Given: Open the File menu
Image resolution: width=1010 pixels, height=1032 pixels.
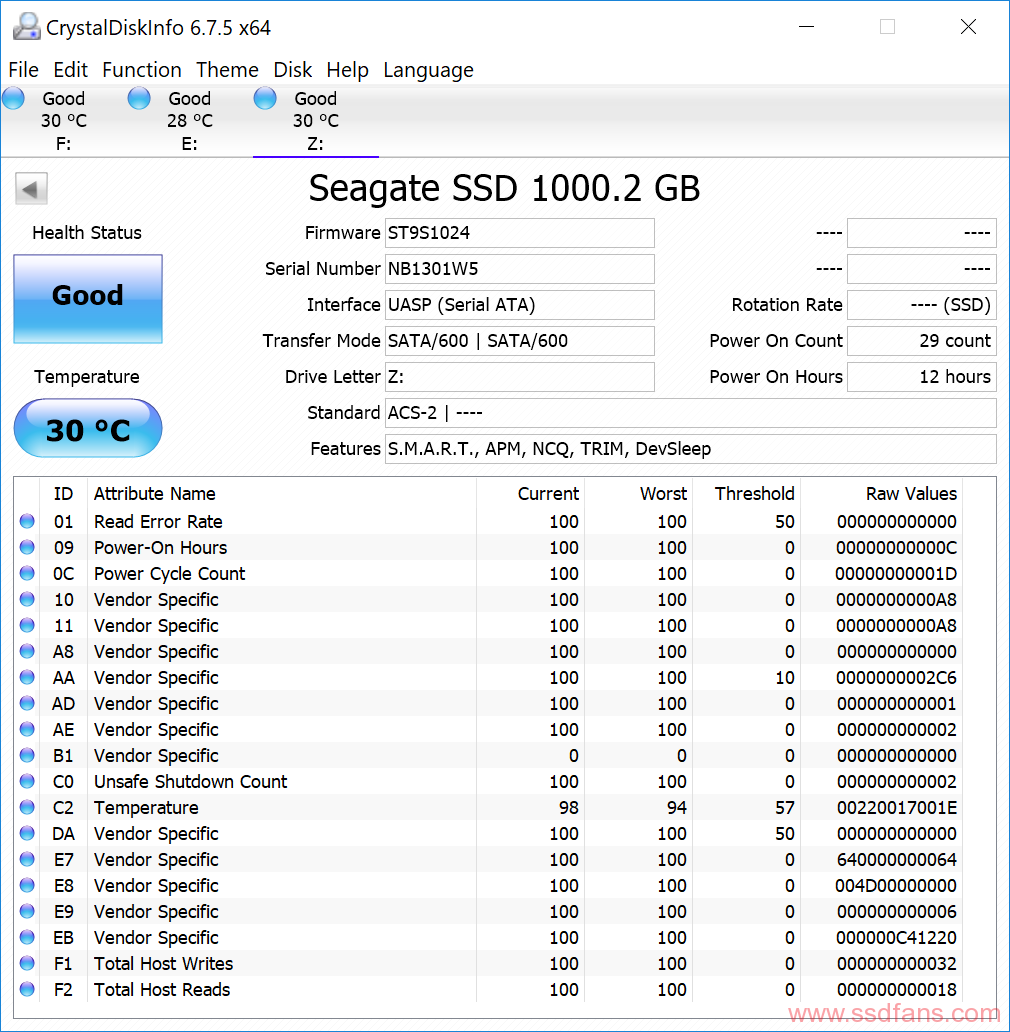Looking at the screenshot, I should coord(23,70).
